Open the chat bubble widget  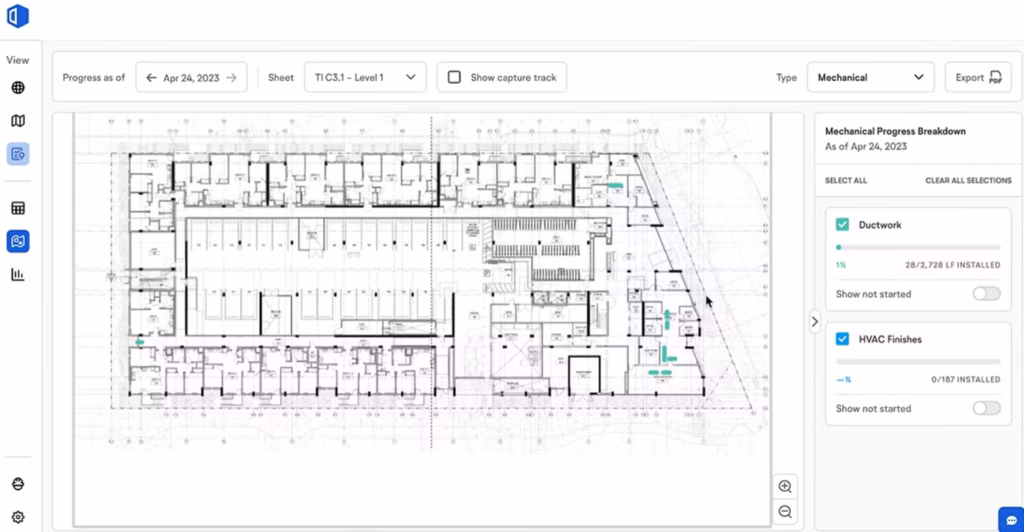click(x=1012, y=520)
